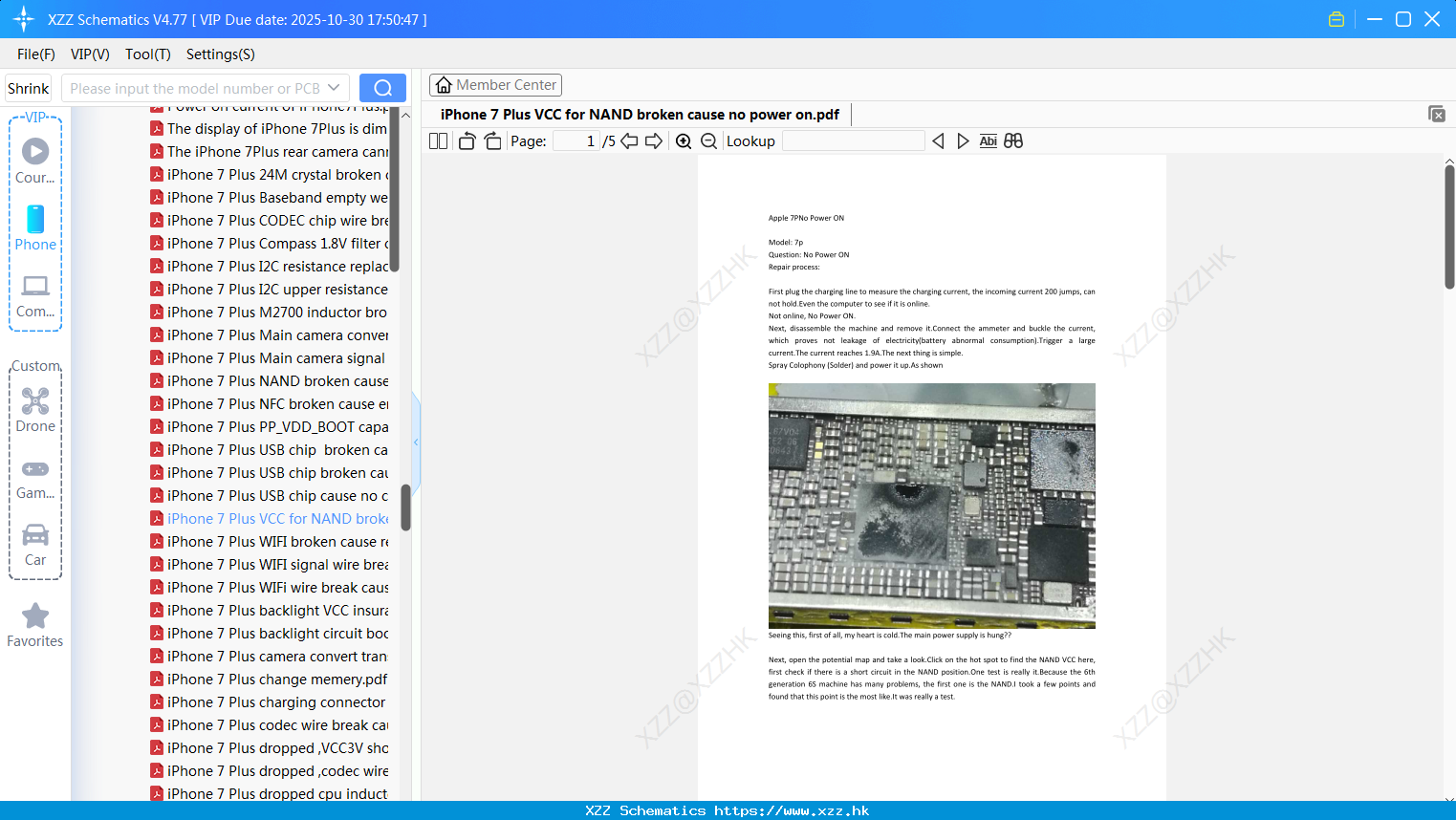The width and height of the screenshot is (1456, 820).
Task: Click the Lookup text field
Action: 853,141
